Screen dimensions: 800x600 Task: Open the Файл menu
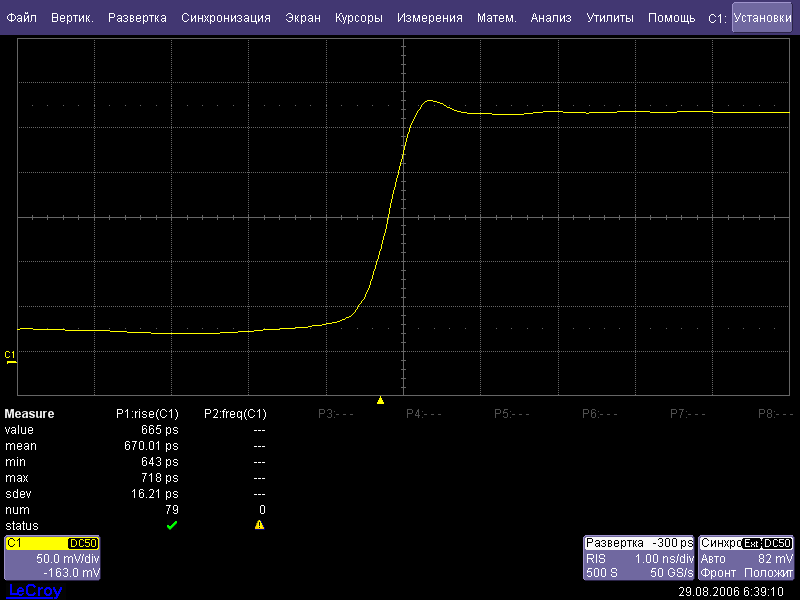pos(21,18)
